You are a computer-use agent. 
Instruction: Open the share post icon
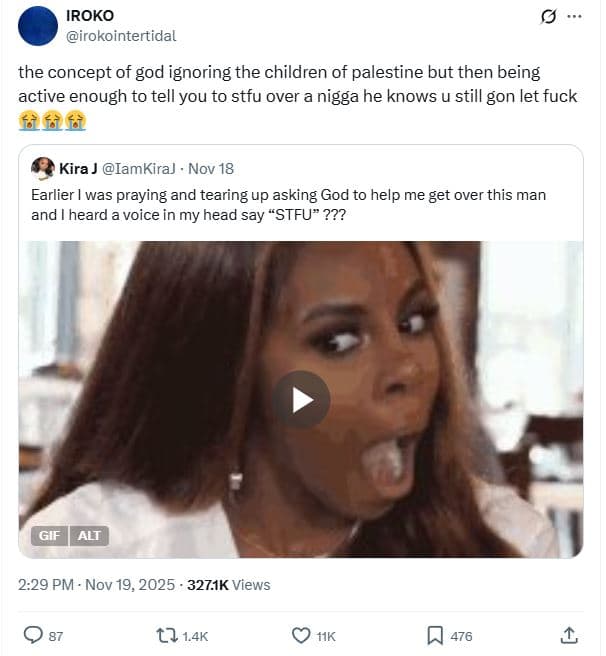[x=569, y=635]
